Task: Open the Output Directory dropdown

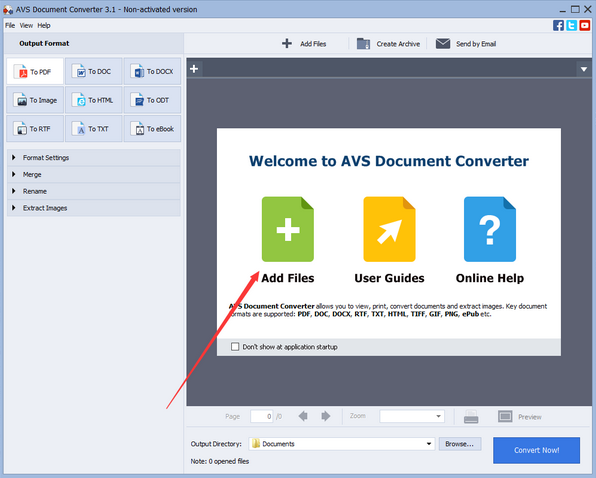Action: pos(342,444)
